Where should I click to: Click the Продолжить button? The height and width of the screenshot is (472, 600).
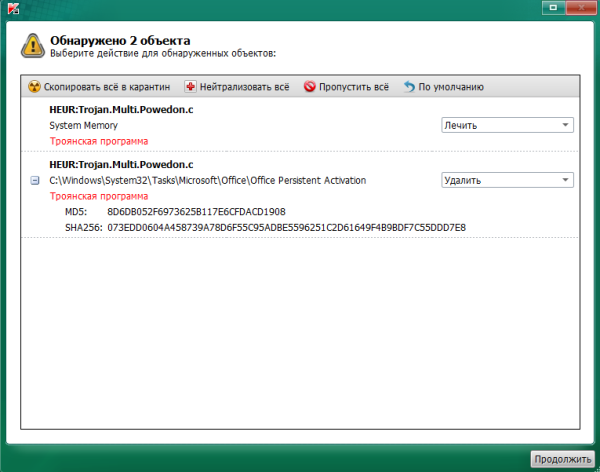point(562,459)
